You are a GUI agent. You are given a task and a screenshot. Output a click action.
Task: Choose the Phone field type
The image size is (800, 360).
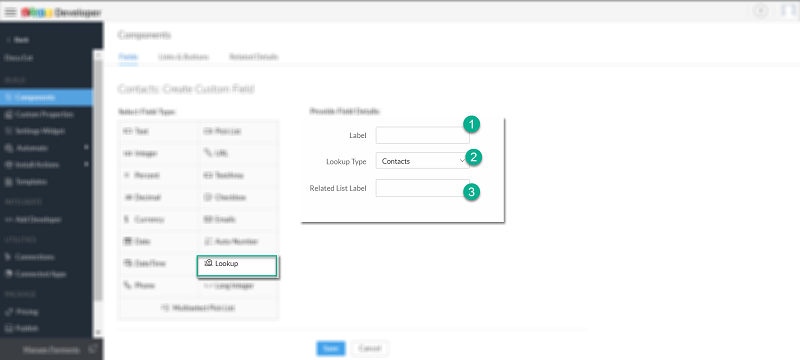click(158, 286)
